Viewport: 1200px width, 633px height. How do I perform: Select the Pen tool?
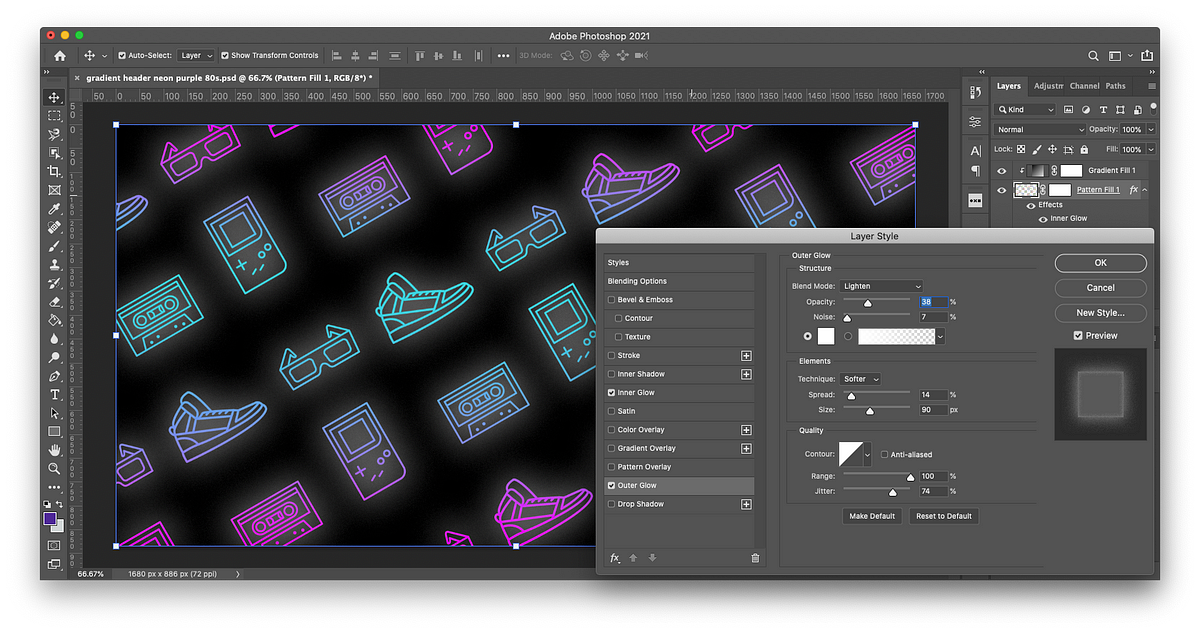54,376
